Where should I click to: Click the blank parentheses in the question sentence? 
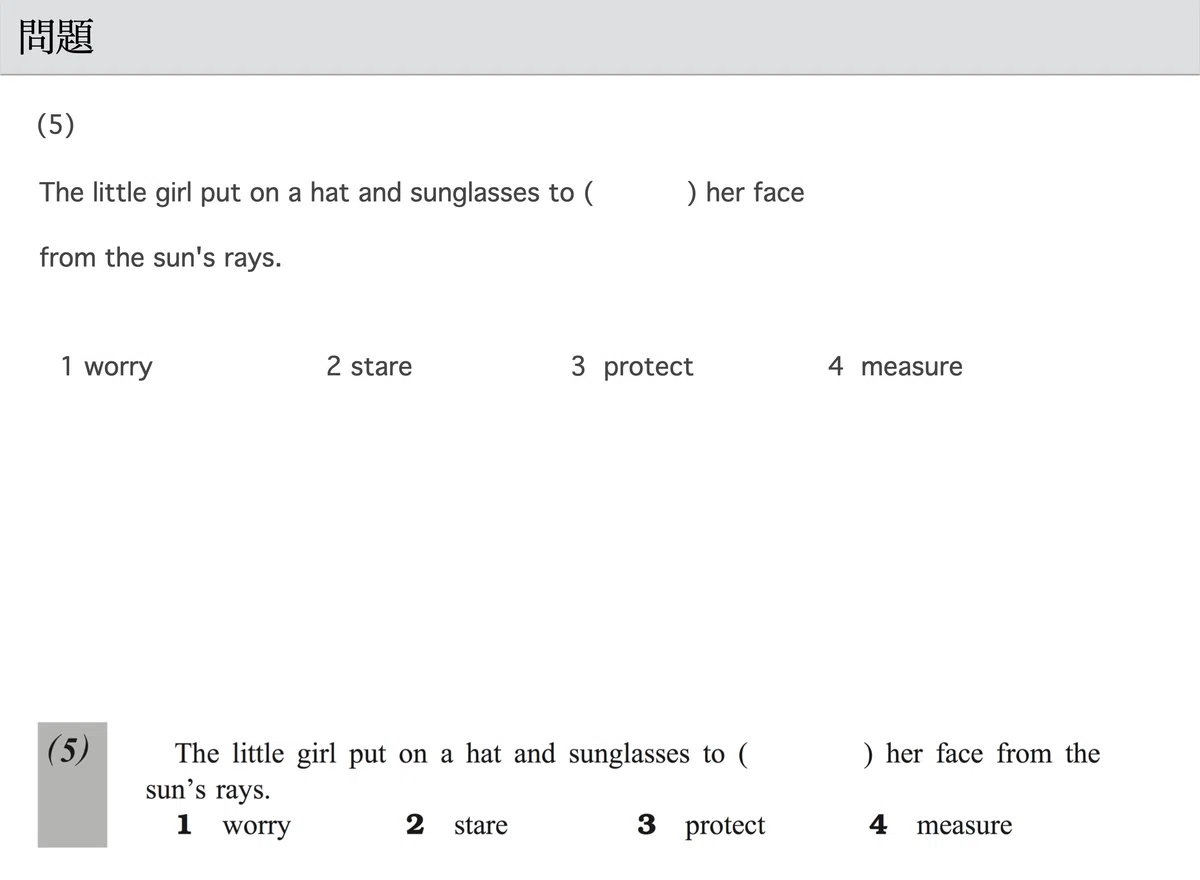(x=640, y=193)
